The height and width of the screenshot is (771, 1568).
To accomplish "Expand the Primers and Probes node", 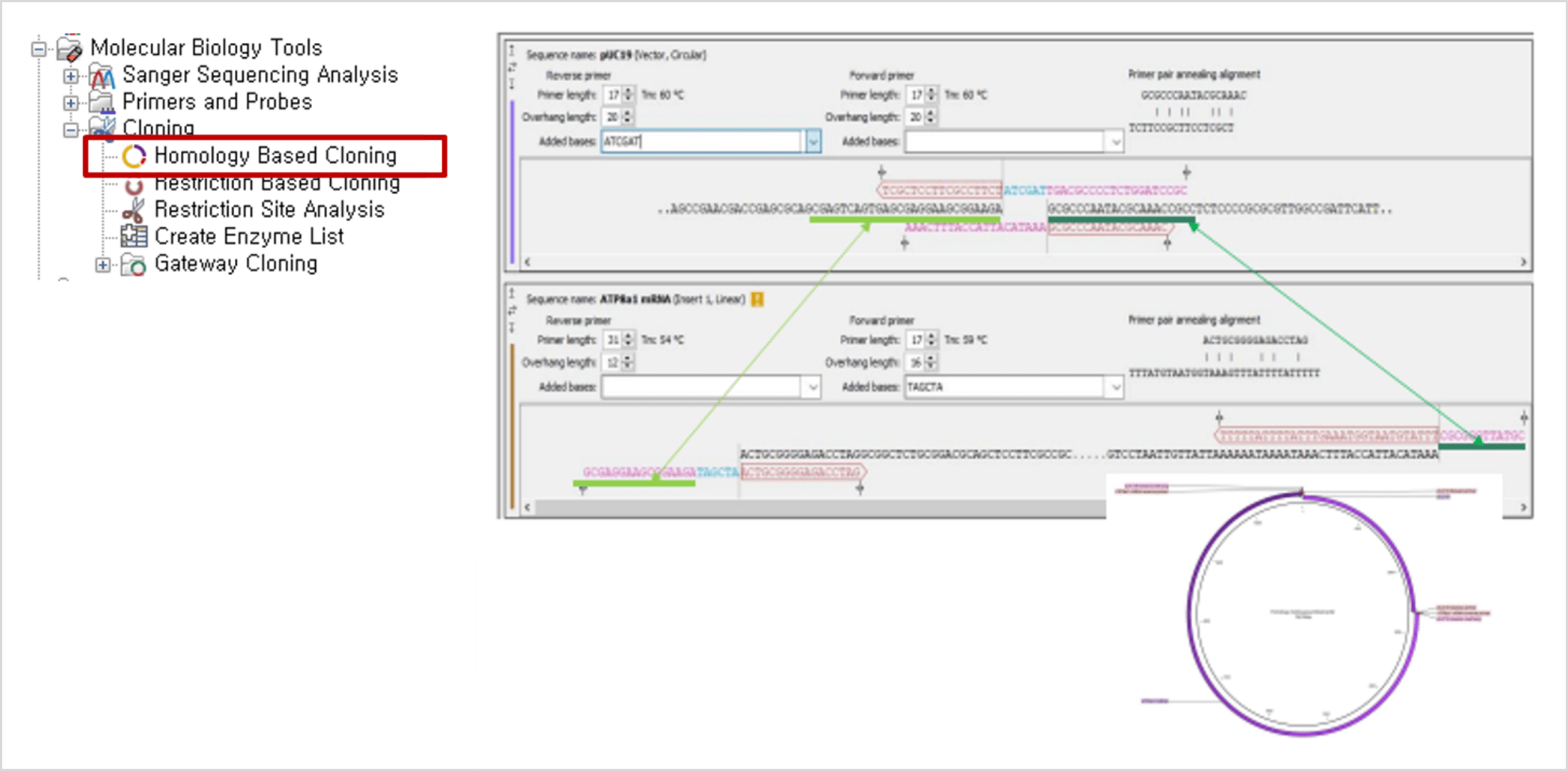I will click(70, 103).
